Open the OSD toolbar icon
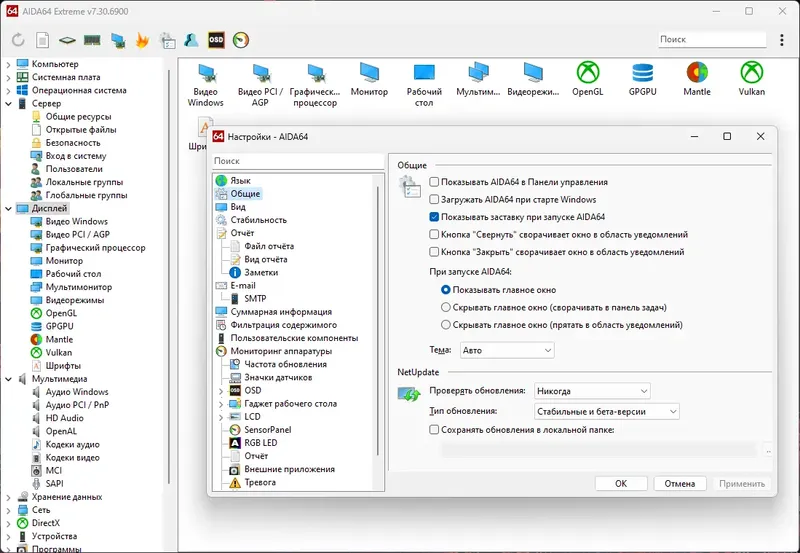The height and width of the screenshot is (553, 800). pos(216,40)
